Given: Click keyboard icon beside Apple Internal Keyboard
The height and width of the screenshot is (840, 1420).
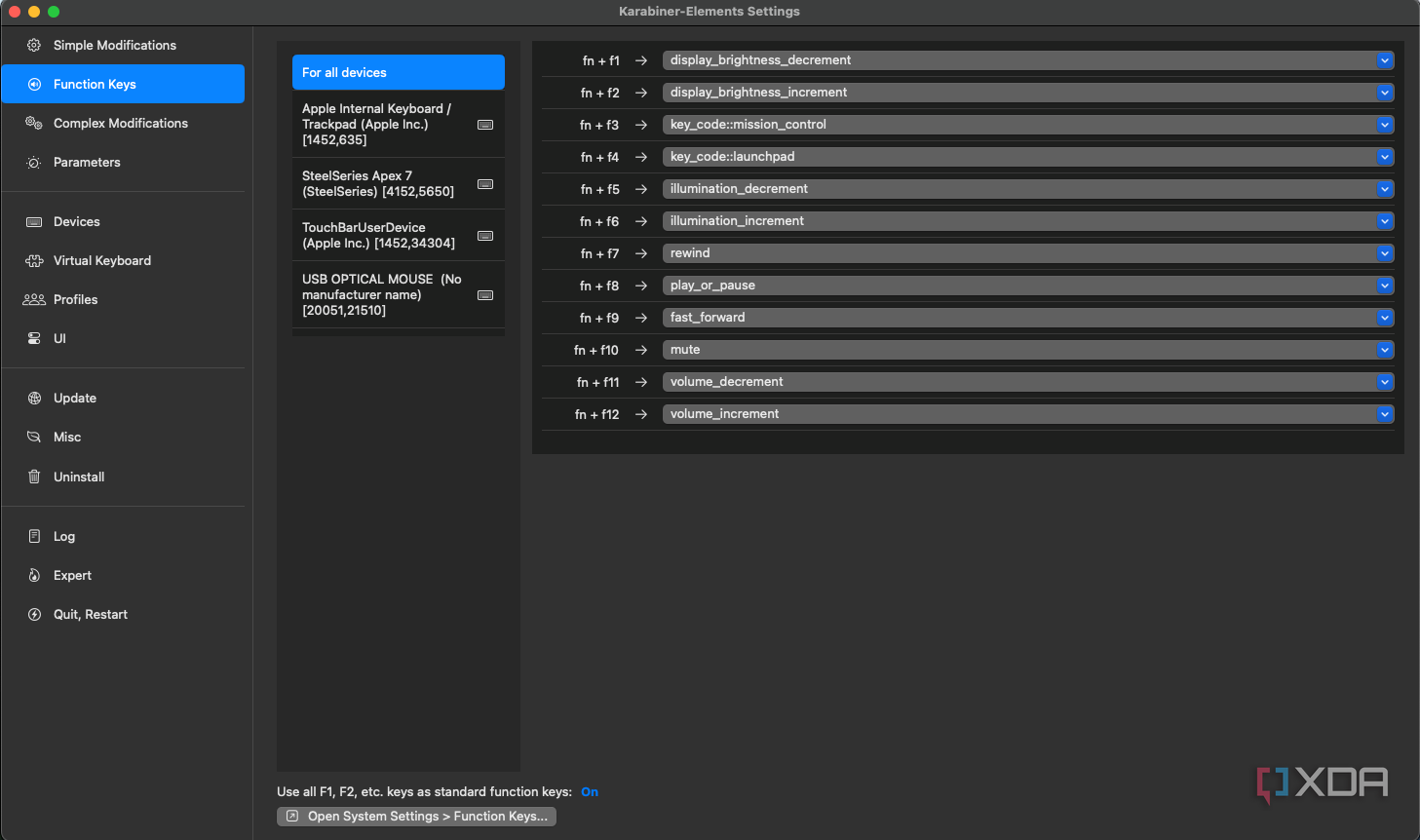Looking at the screenshot, I should point(485,125).
